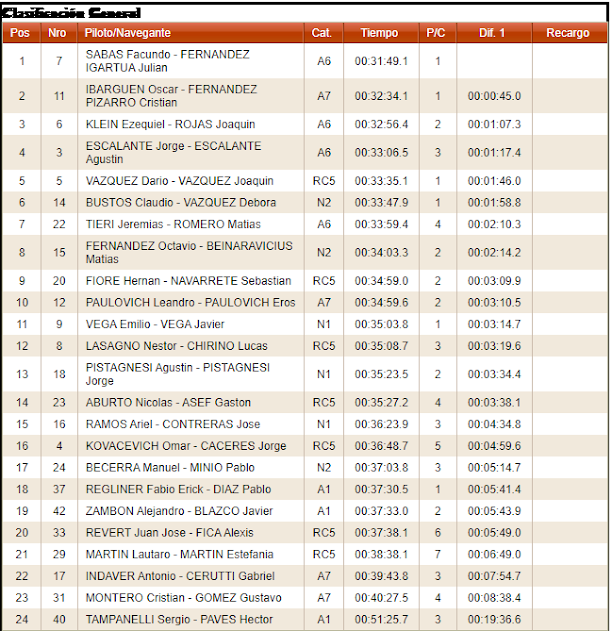The image size is (612, 631).
Task: Select KLEIN Ezequiel - ROJAS Joaquin row
Action: 170,125
